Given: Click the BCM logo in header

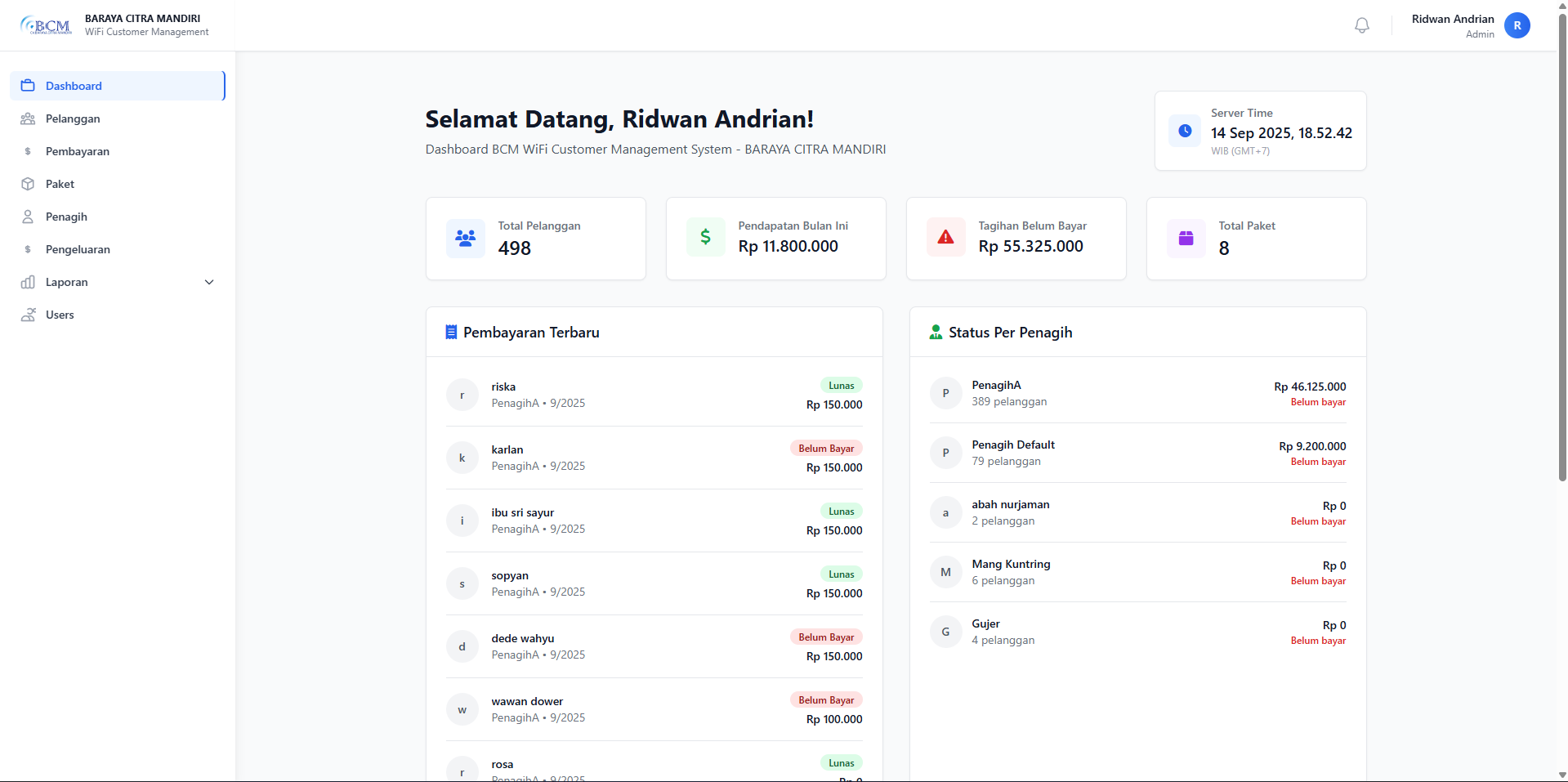Looking at the screenshot, I should tap(47, 25).
